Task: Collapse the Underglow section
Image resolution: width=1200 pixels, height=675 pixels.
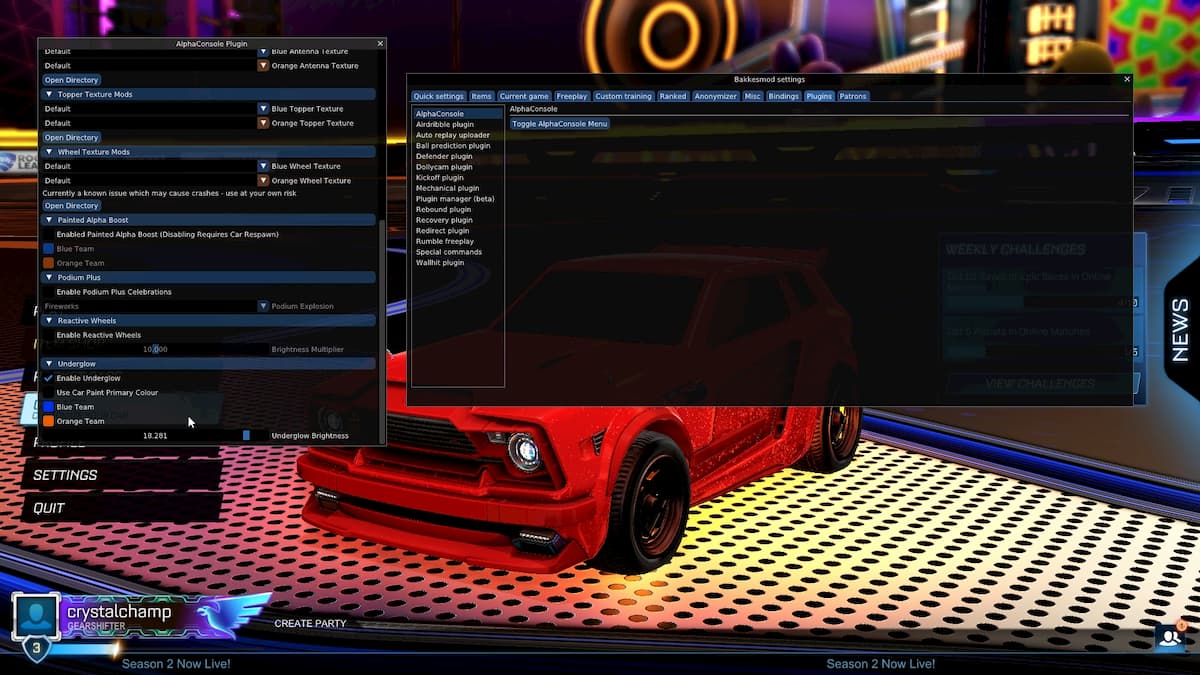Action: (x=48, y=363)
